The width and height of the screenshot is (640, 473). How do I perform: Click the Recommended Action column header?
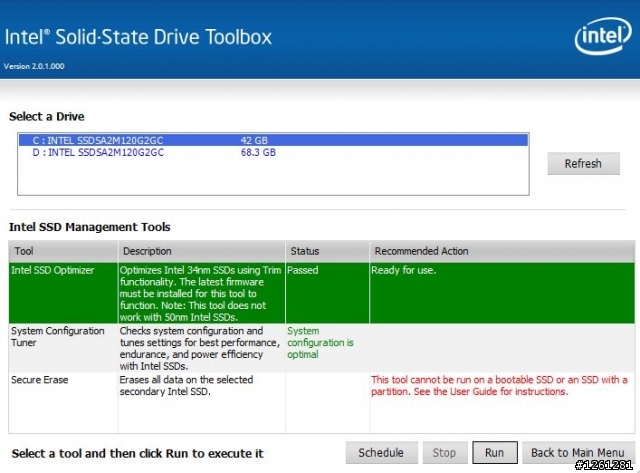[x=502, y=251]
